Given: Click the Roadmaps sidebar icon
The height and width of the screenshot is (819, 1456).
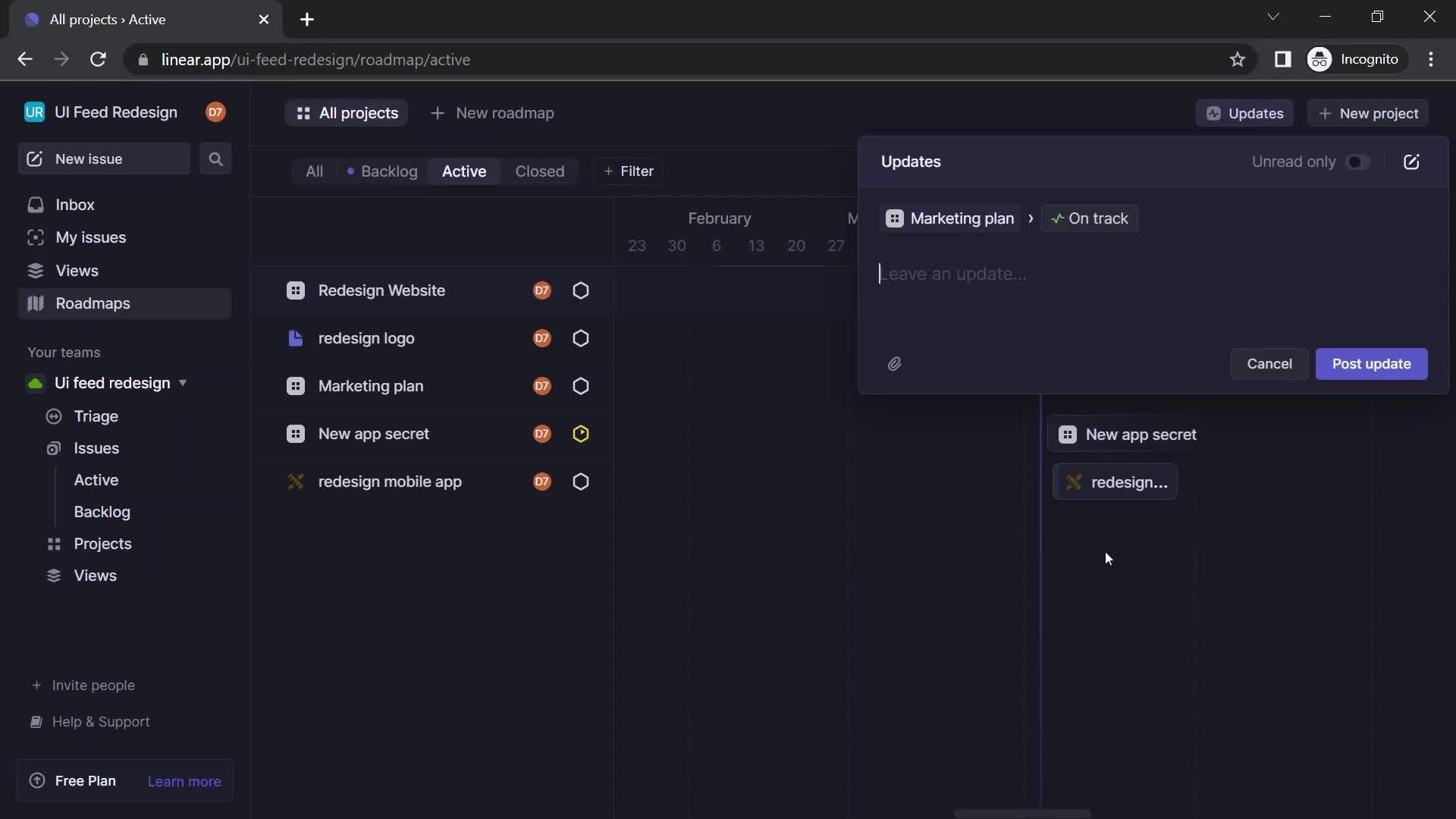Looking at the screenshot, I should pos(36,304).
